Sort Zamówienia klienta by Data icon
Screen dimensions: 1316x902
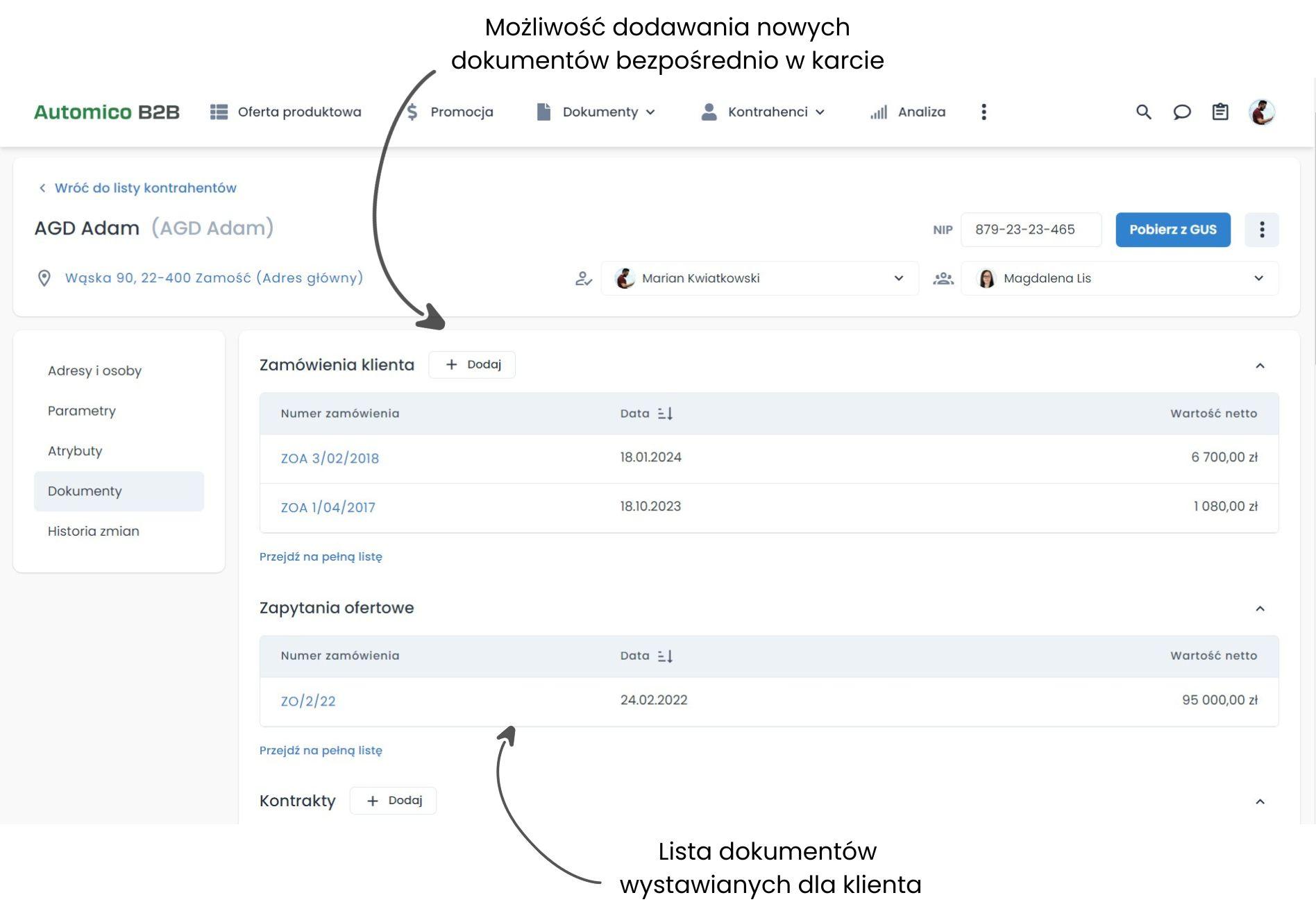[x=665, y=414]
